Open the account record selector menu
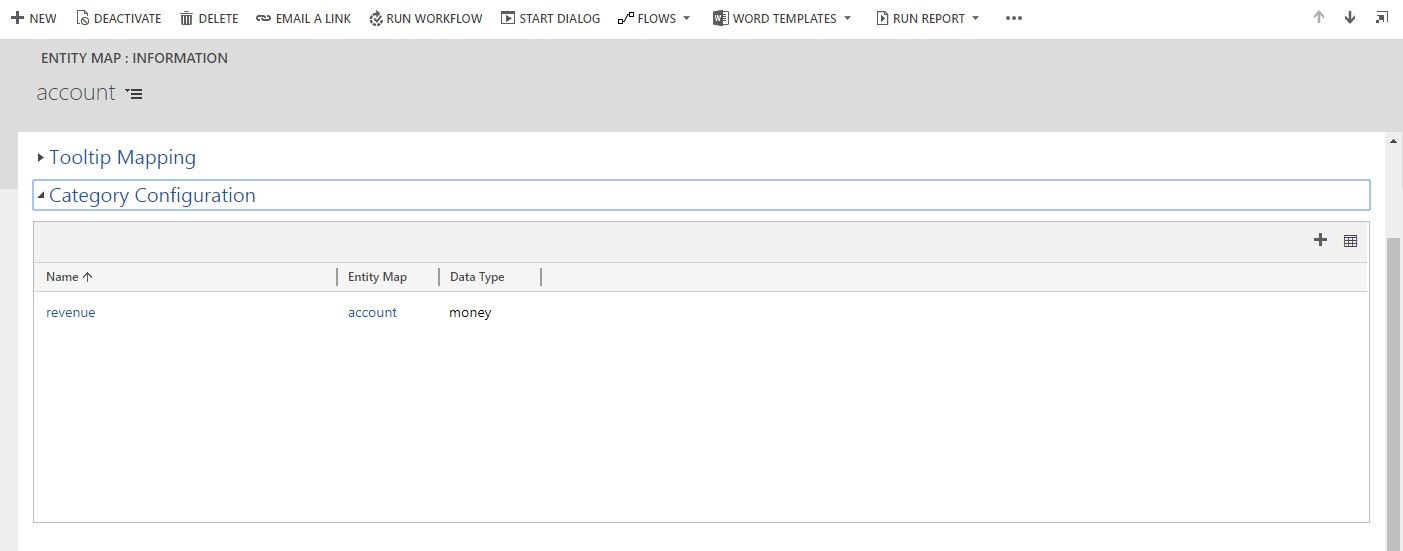The width and height of the screenshot is (1403, 551). point(134,94)
